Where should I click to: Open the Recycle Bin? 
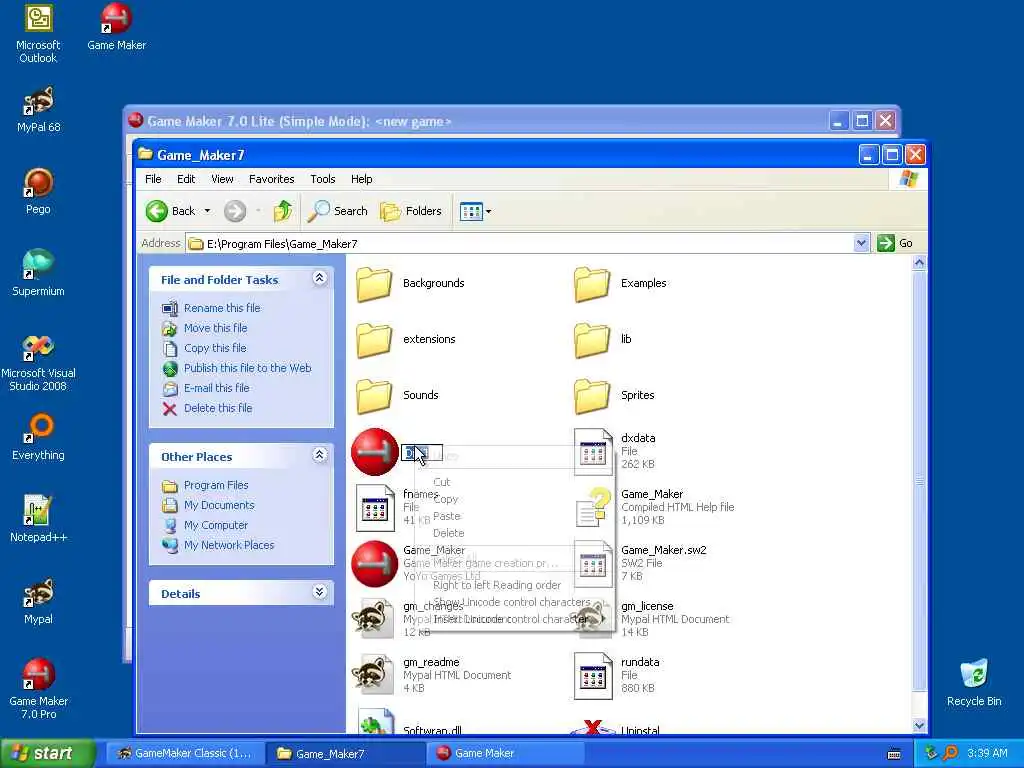click(x=974, y=683)
